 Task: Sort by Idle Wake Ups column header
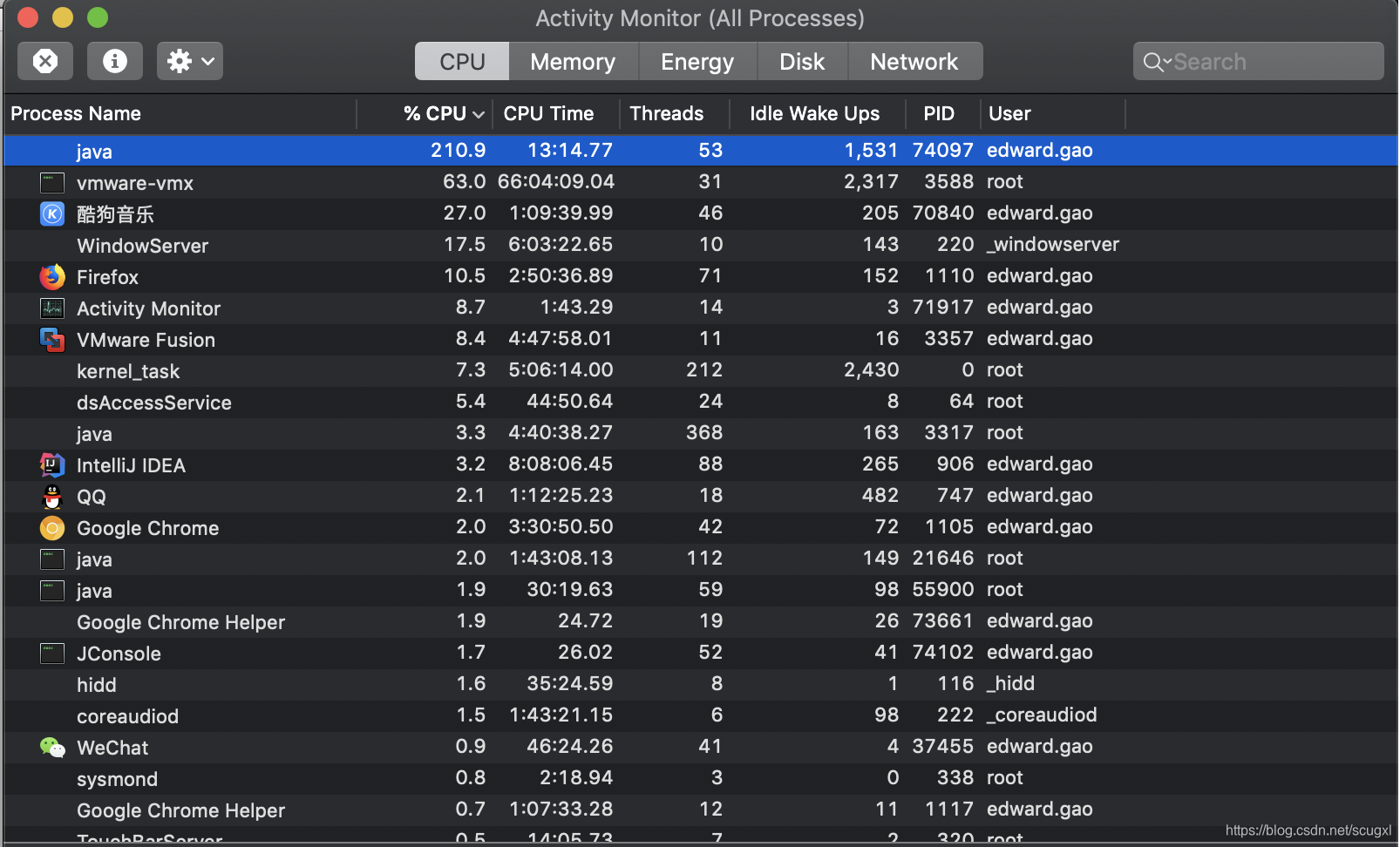(x=817, y=113)
